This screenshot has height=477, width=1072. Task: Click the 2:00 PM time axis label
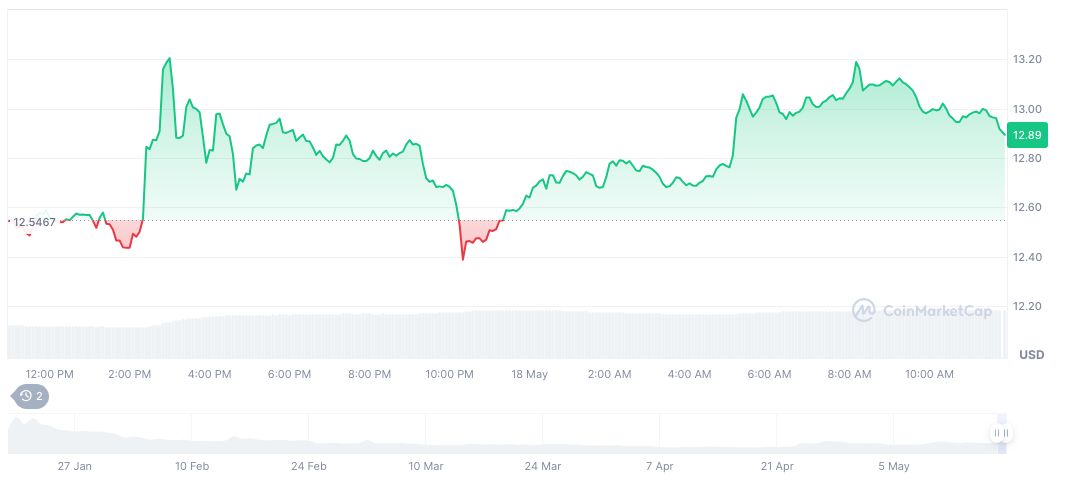130,374
